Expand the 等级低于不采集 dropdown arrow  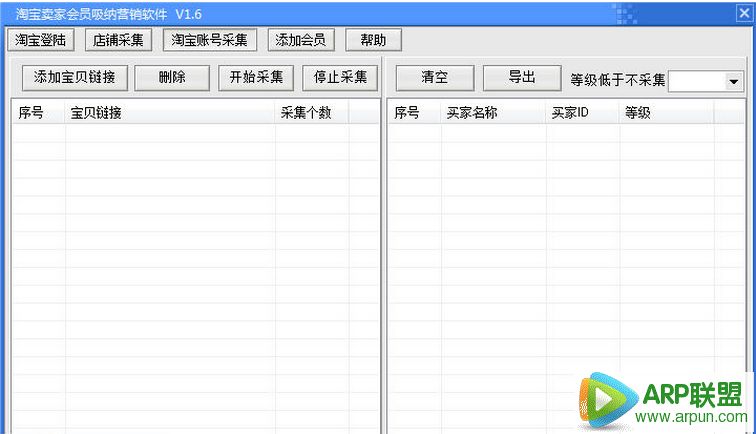tap(734, 81)
